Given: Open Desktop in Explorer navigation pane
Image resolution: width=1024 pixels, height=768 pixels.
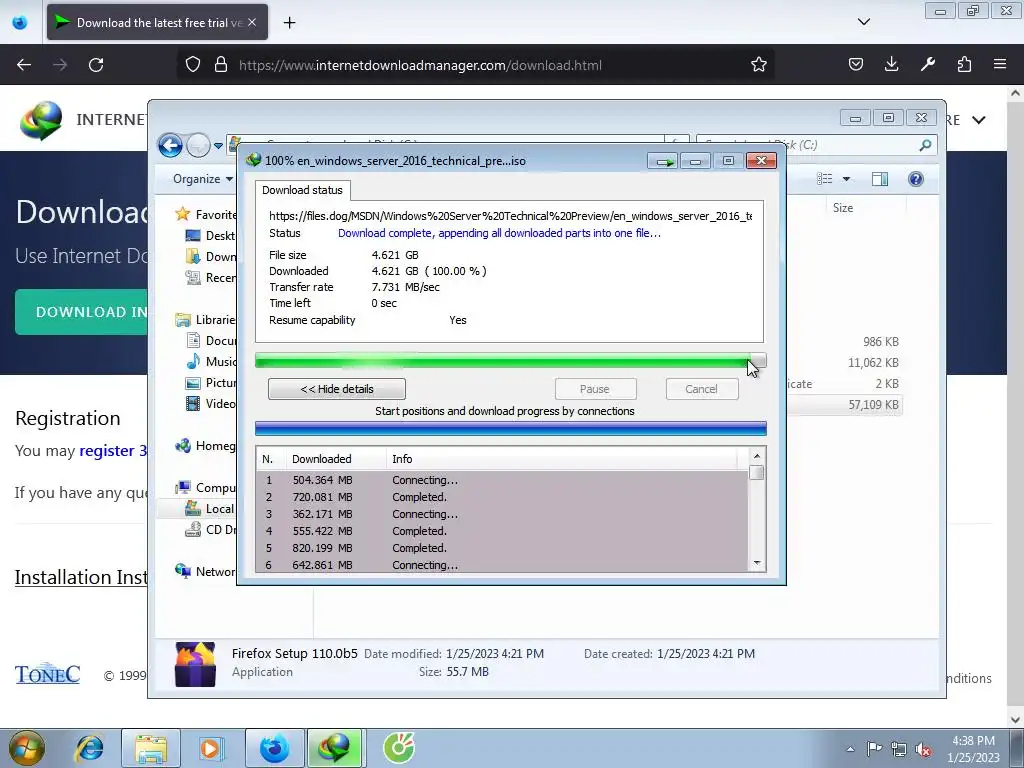Looking at the screenshot, I should [210, 236].
